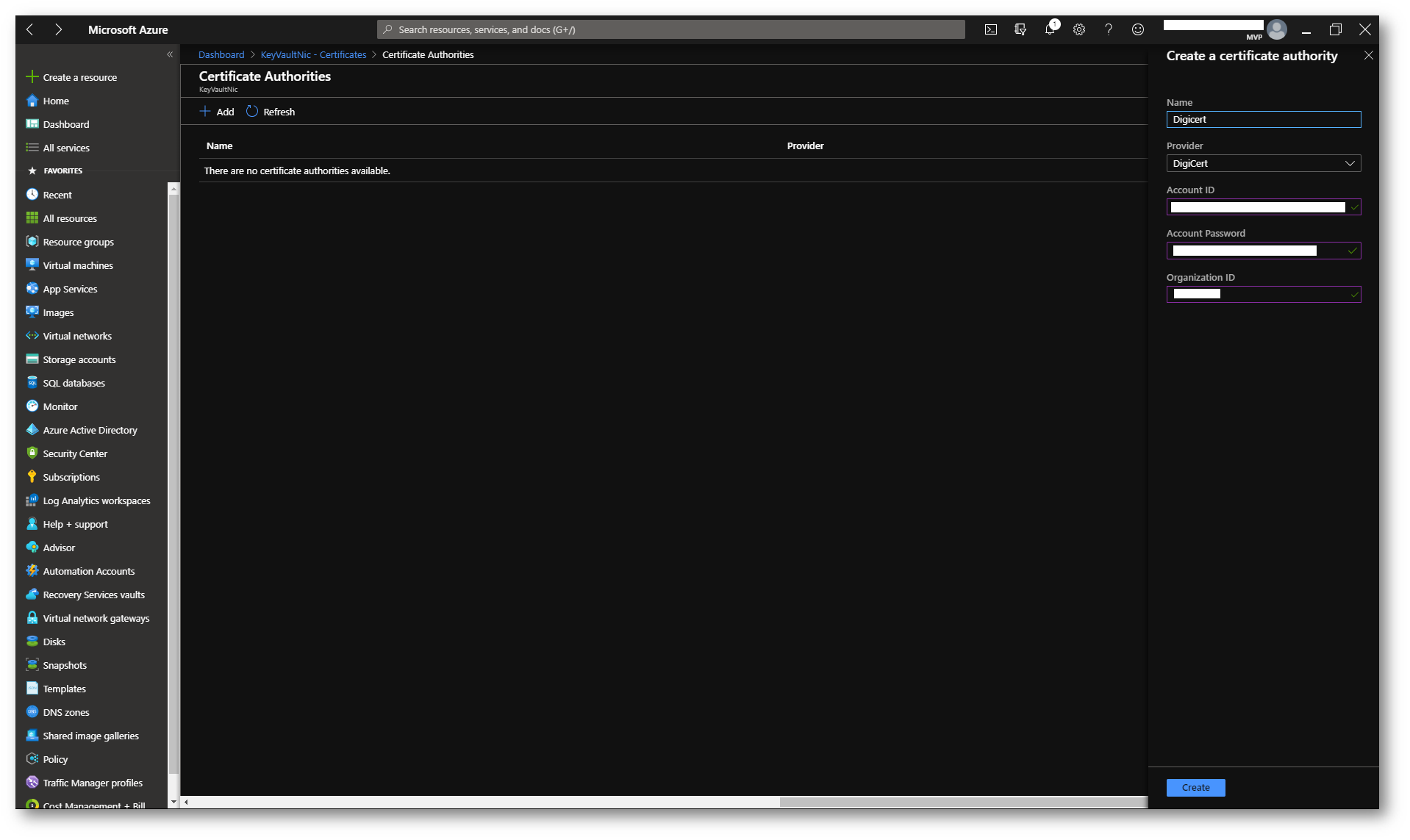Send feedback using the smiley icon
The width and height of the screenshot is (1410, 840).
[x=1137, y=29]
